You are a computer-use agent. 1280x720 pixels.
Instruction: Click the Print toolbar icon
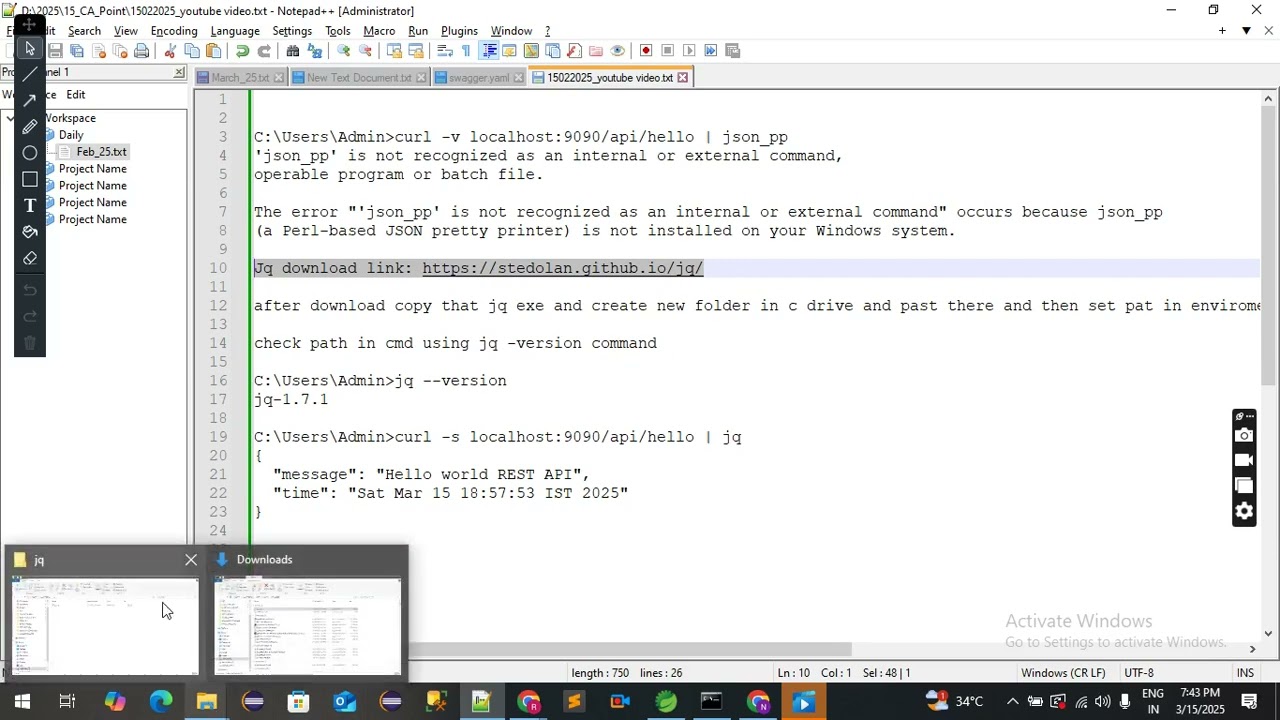[x=142, y=51]
